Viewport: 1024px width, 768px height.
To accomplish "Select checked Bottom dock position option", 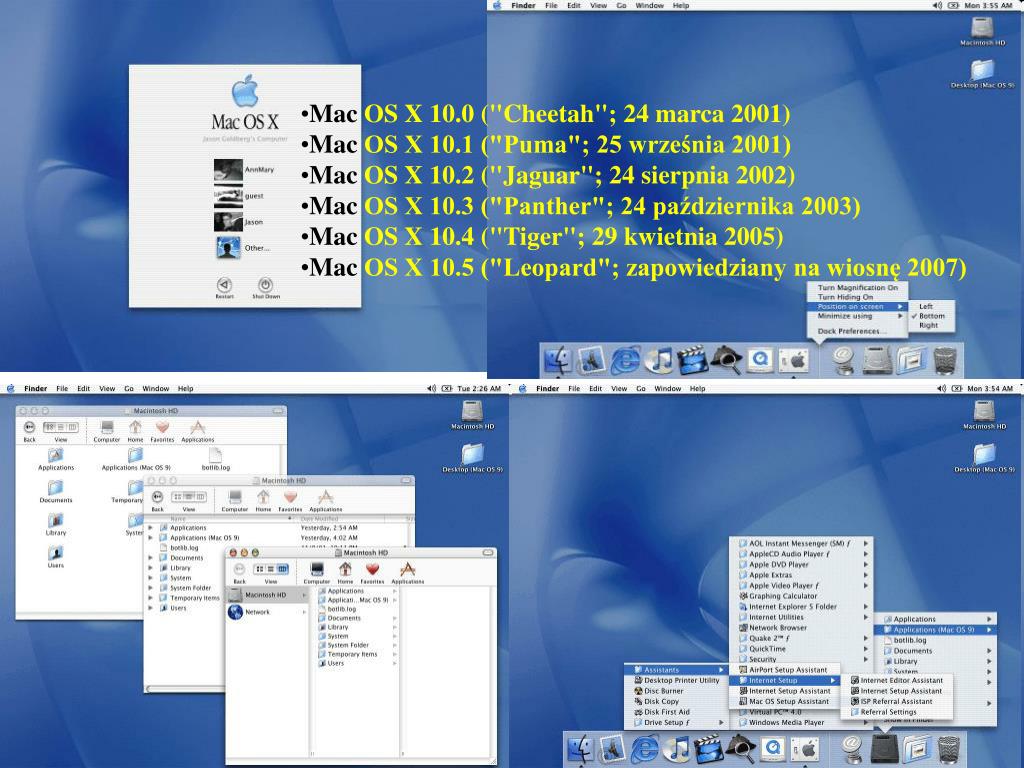I will 932,315.
